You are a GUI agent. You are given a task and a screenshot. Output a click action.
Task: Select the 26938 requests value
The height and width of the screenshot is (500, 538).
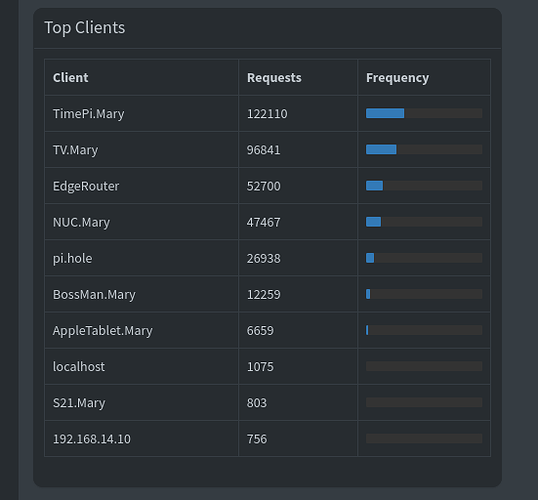[x=264, y=258]
